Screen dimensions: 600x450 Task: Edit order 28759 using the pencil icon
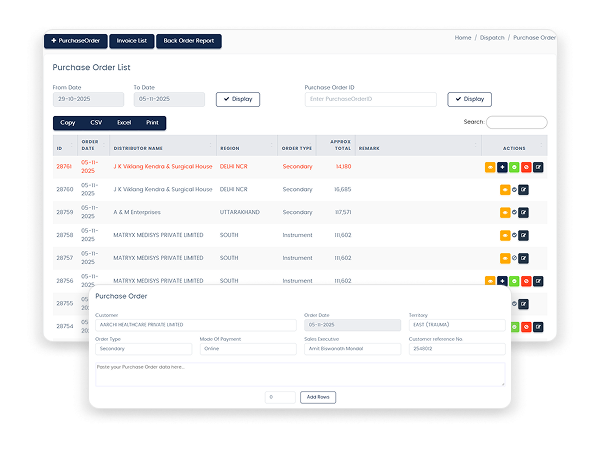[523, 212]
